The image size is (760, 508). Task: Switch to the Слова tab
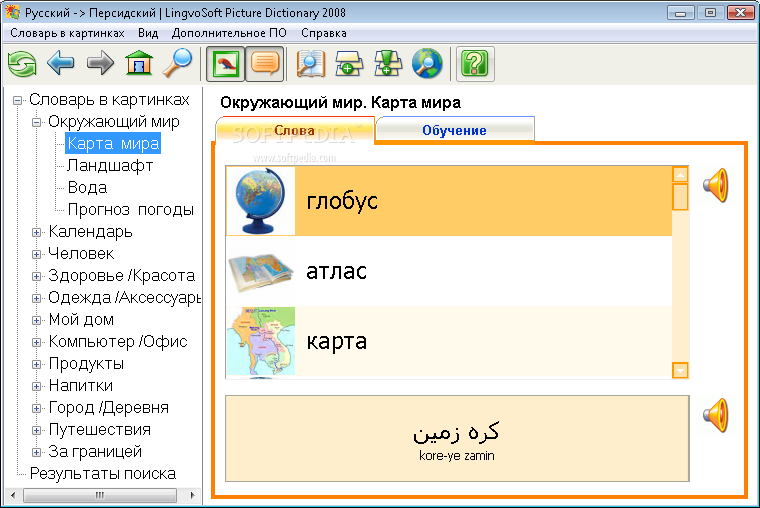tap(295, 130)
